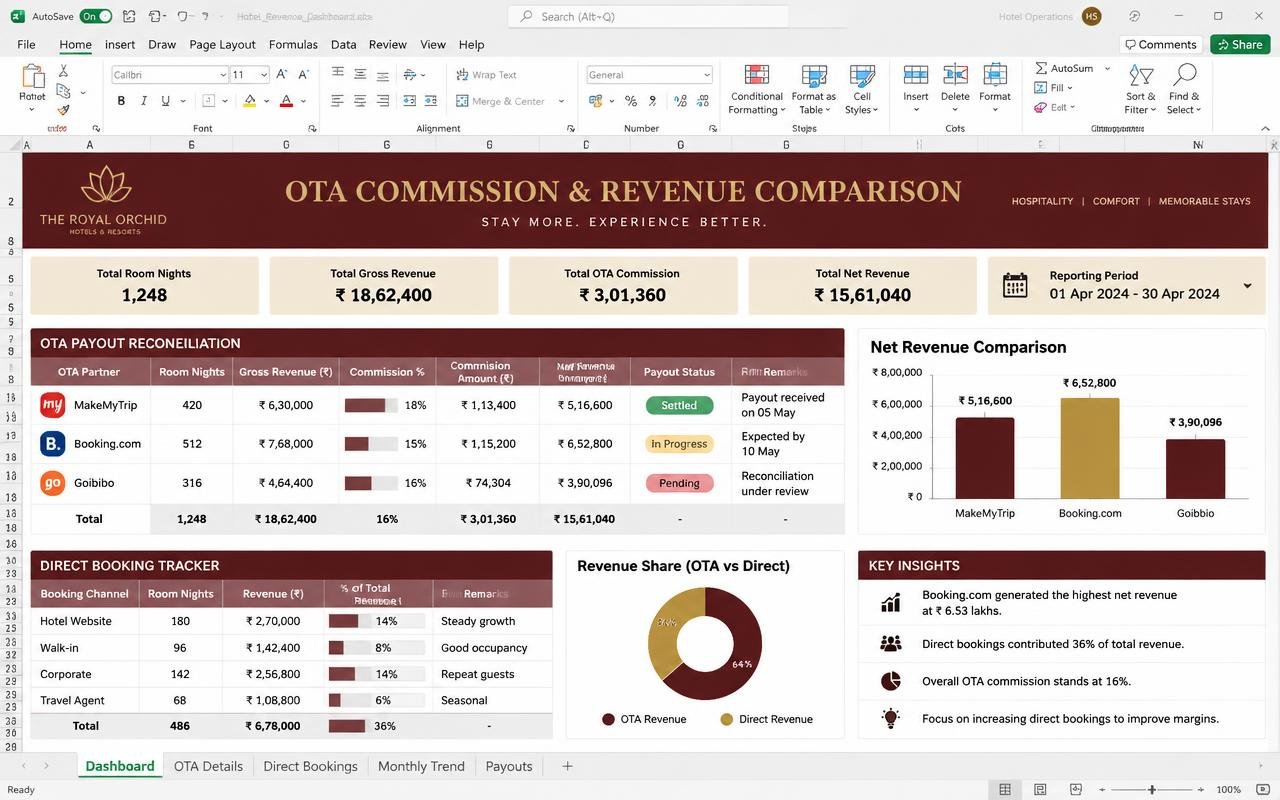Image resolution: width=1280 pixels, height=800 pixels.
Task: Open the Monthly Trend sheet
Action: click(x=421, y=766)
